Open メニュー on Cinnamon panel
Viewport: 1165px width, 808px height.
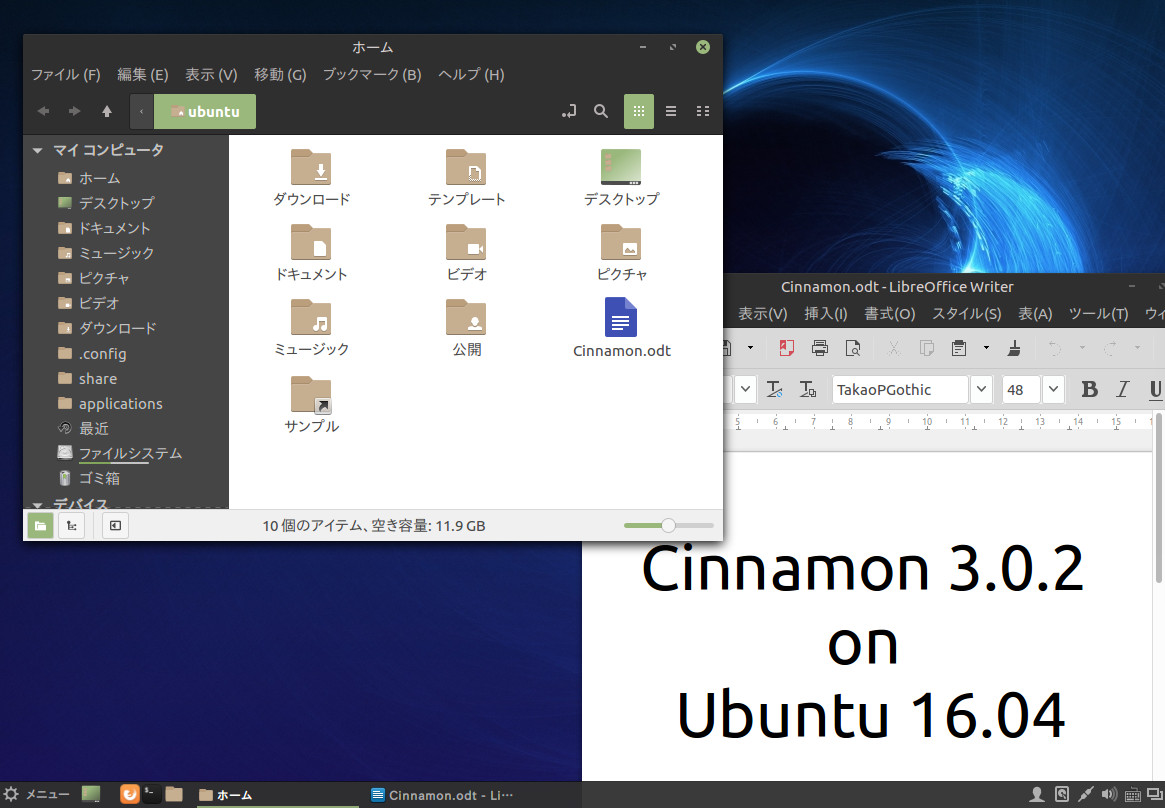pyautogui.click(x=36, y=795)
